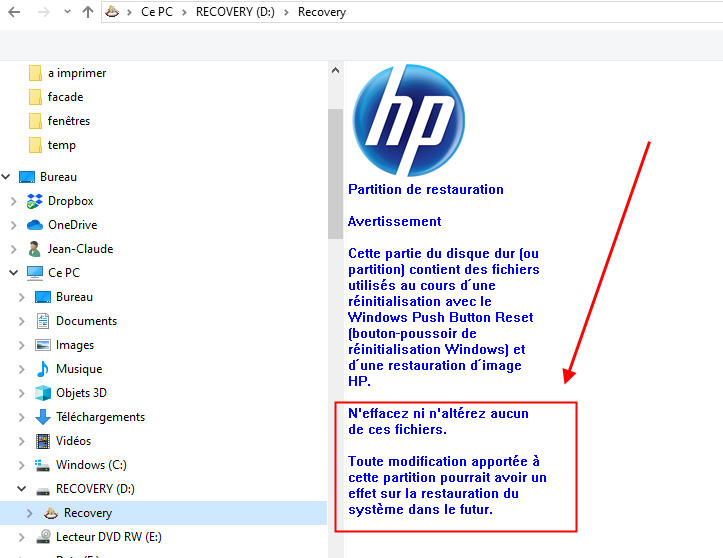The height and width of the screenshot is (558, 723).
Task: Expand the Téléchargements node
Action: point(21,417)
